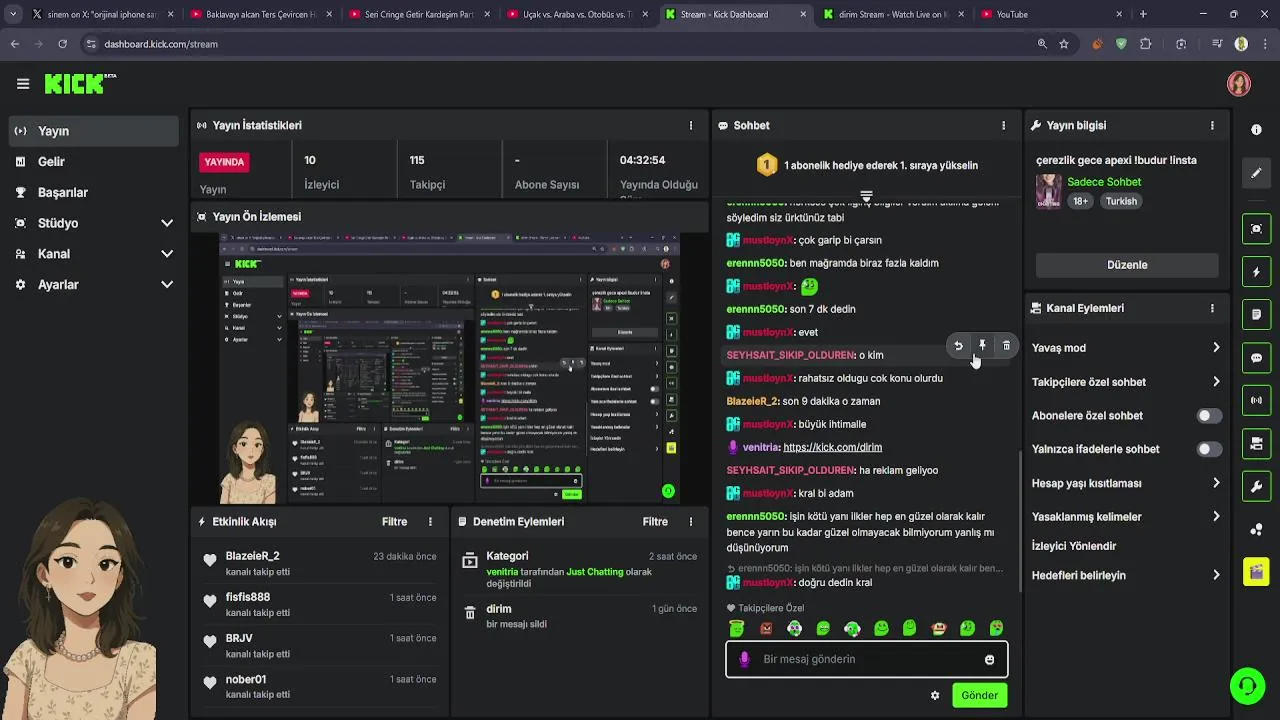1280x720 pixels.
Task: Reload the page in the browser
Action: pyautogui.click(x=62, y=44)
